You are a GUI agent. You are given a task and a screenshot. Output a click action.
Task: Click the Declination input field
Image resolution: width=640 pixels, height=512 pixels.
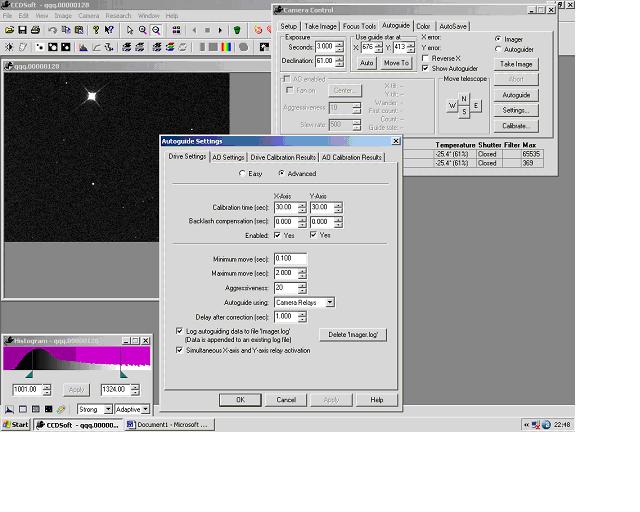(x=325, y=61)
